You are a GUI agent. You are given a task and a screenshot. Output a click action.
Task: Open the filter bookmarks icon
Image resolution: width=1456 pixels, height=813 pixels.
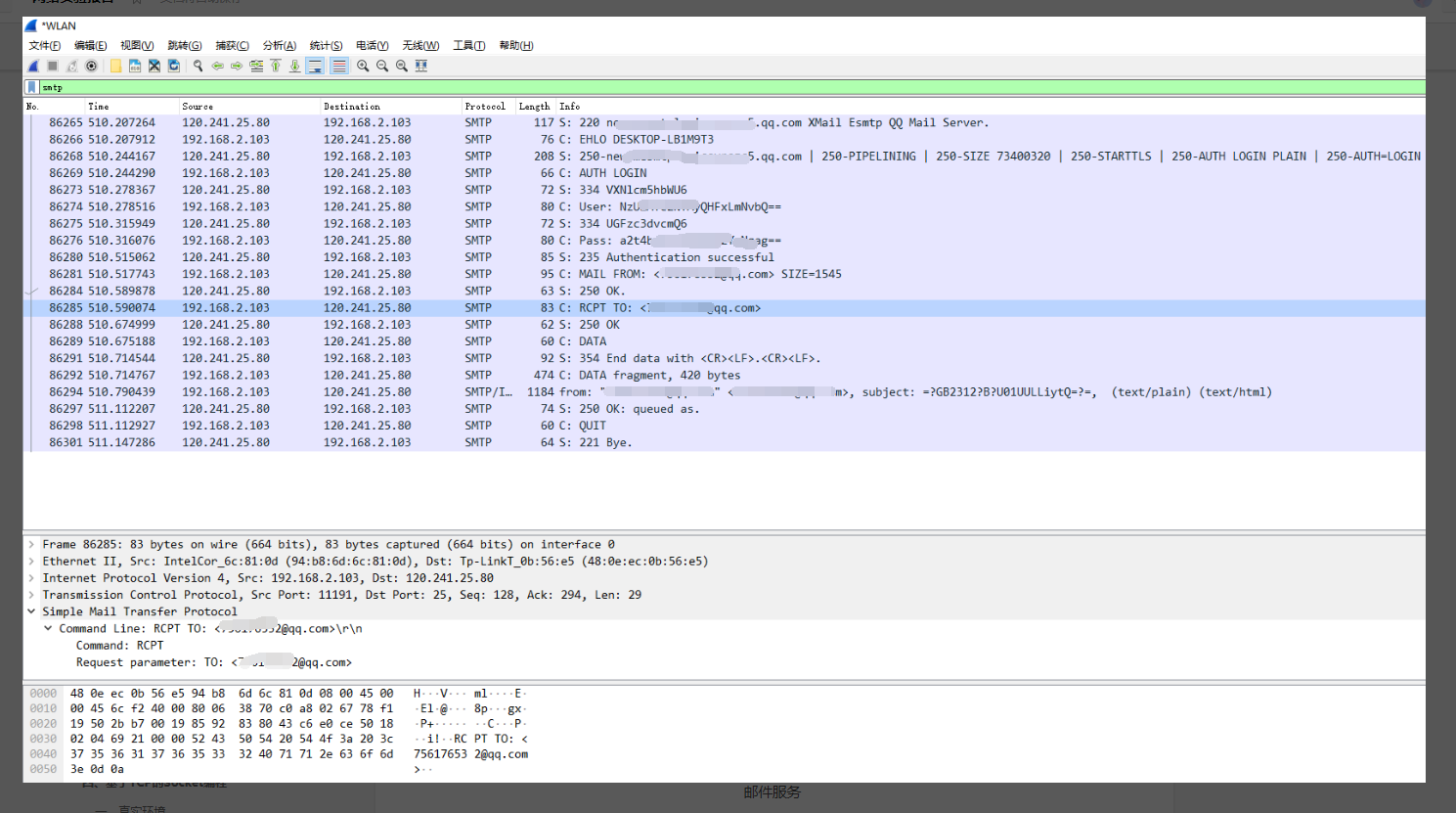[x=31, y=86]
